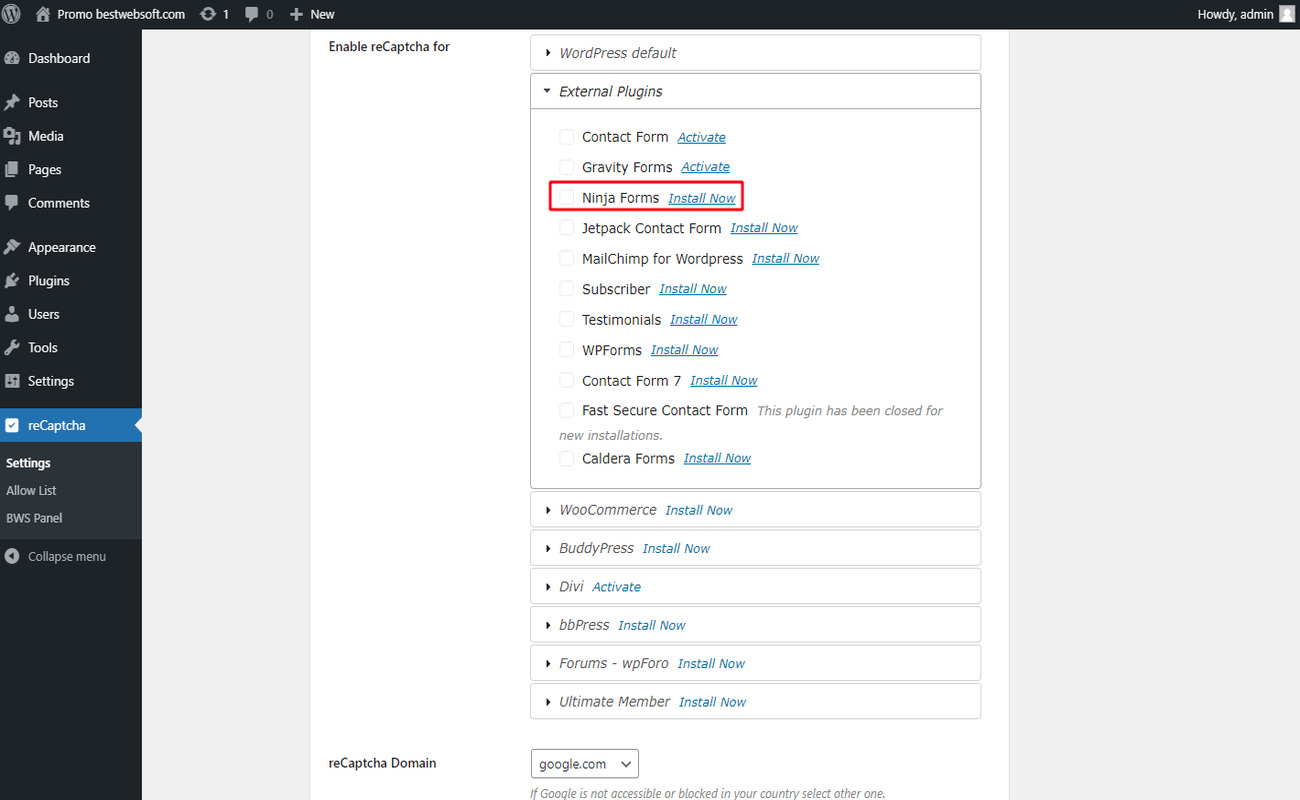Click Activate link for Gravity Forms
This screenshot has height=800, width=1300.
[705, 167]
